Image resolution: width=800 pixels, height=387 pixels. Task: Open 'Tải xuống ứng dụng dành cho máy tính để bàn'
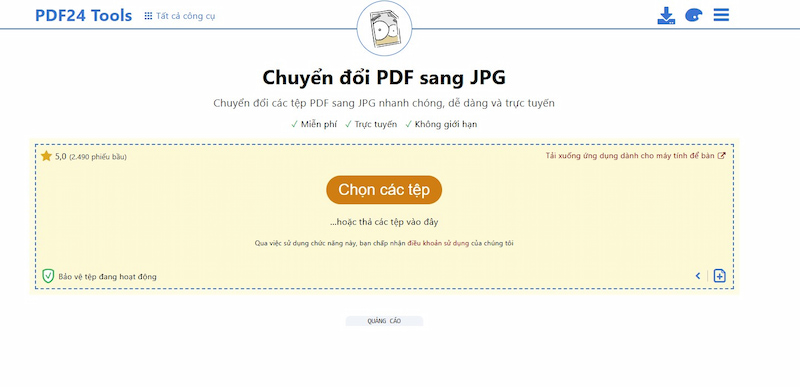pos(635,156)
